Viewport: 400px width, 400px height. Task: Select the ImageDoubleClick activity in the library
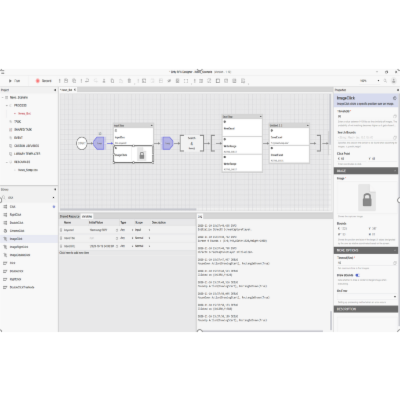pyautogui.click(x=29, y=255)
